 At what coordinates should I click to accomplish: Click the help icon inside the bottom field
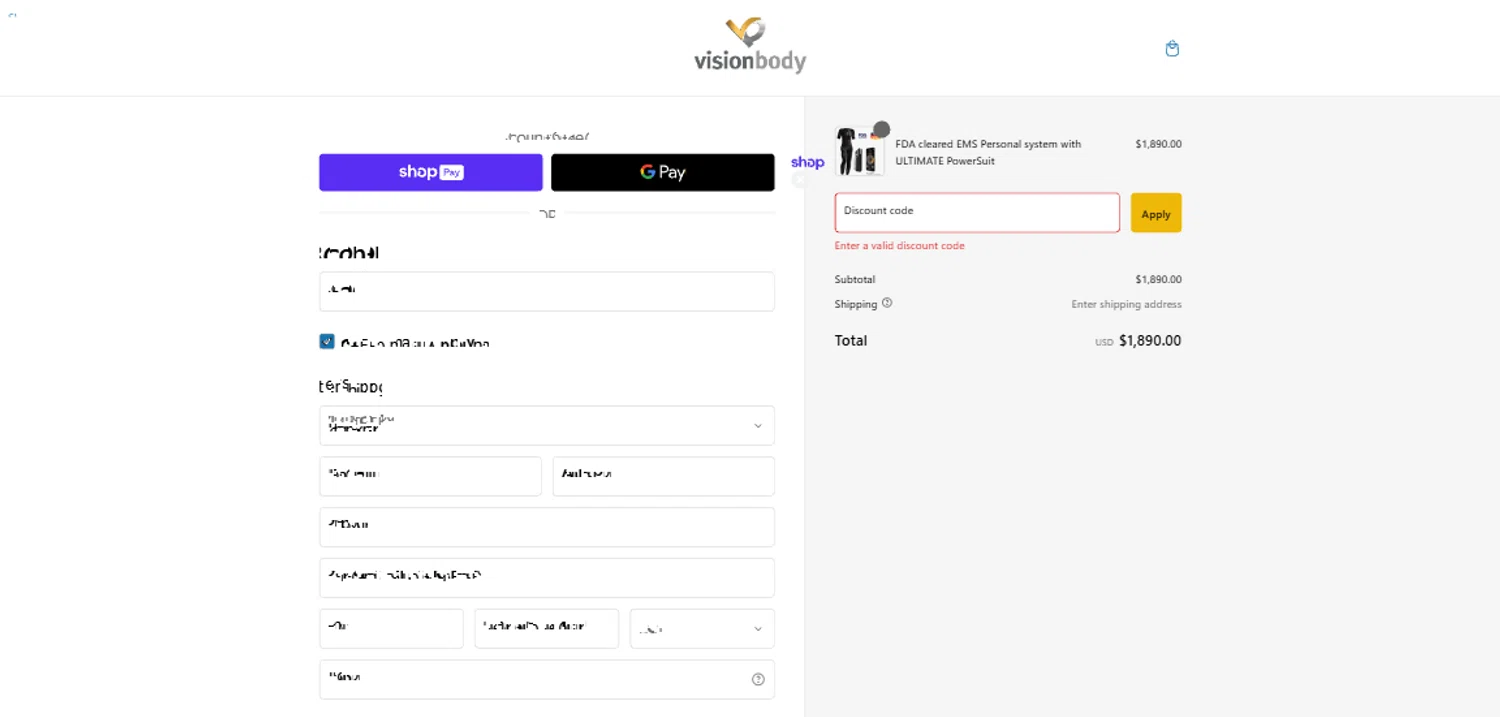758,679
